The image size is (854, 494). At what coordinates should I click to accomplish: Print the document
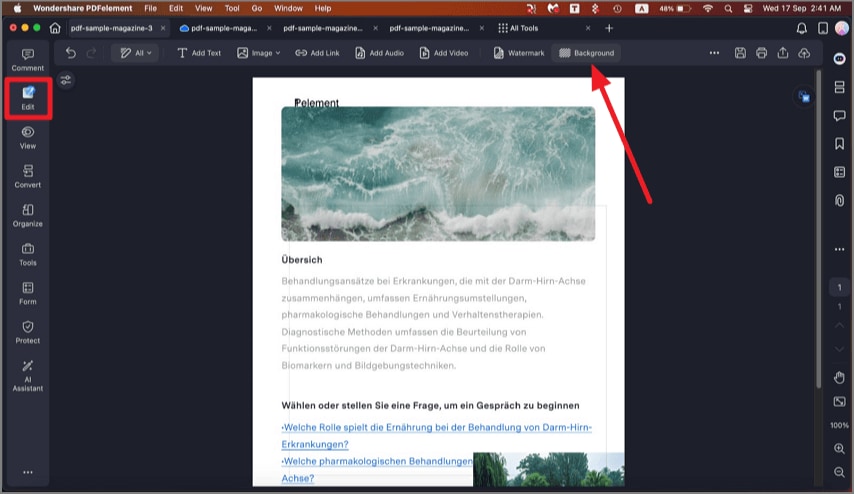761,53
